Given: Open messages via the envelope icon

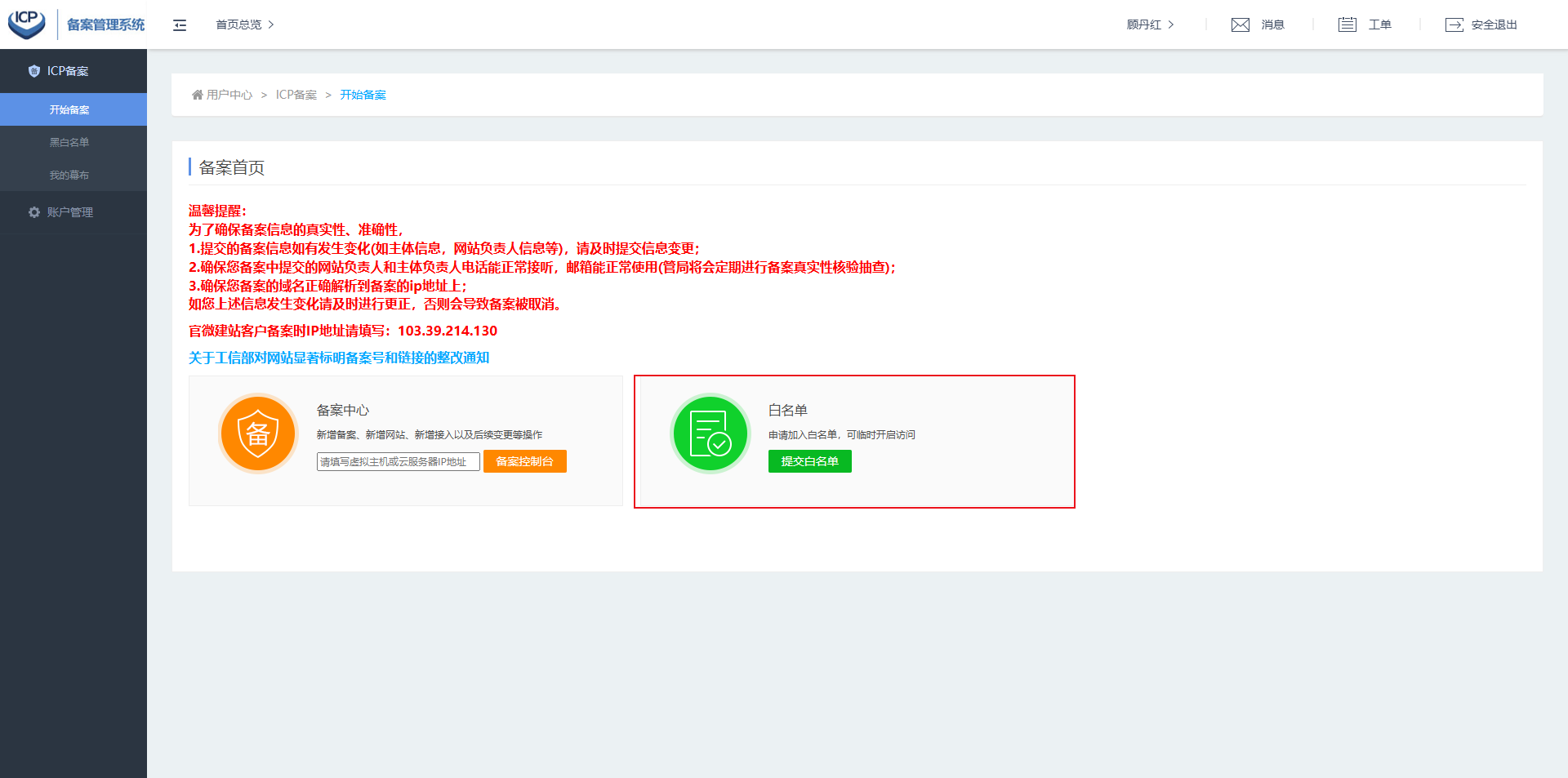Looking at the screenshot, I should coord(1241,24).
